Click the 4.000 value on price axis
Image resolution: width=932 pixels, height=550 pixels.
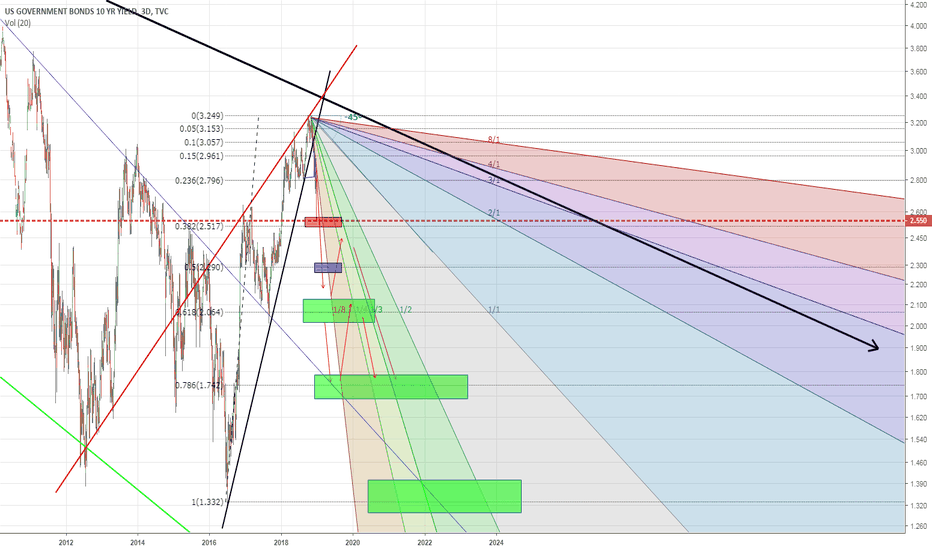pos(918,26)
